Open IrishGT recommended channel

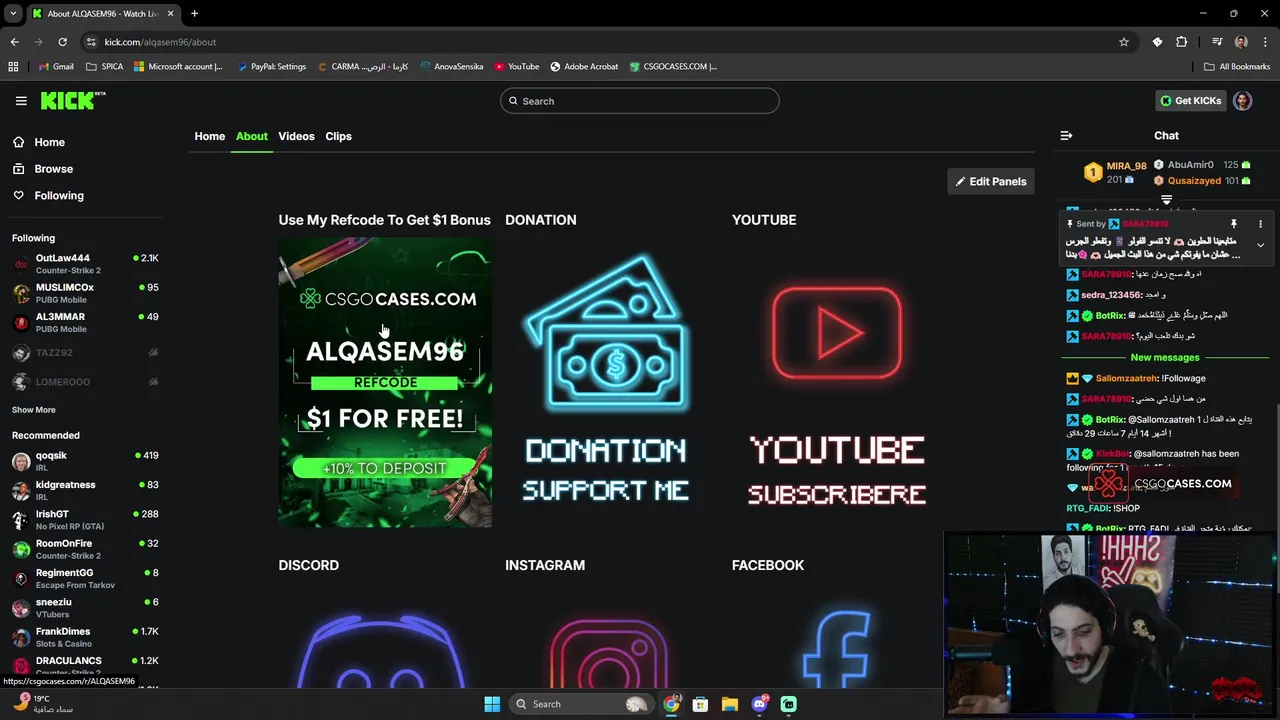pyautogui.click(x=86, y=520)
